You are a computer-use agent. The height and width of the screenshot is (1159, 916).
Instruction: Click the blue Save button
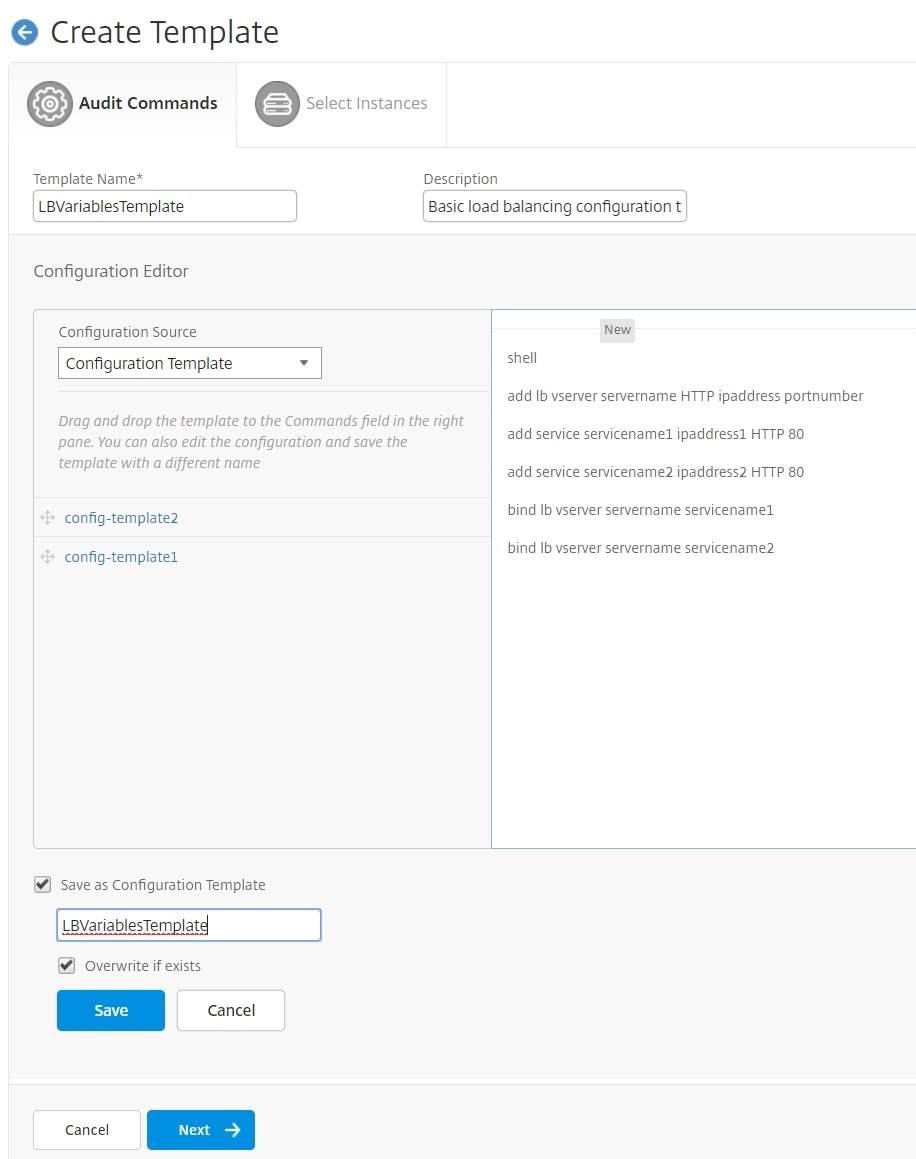tap(111, 1010)
